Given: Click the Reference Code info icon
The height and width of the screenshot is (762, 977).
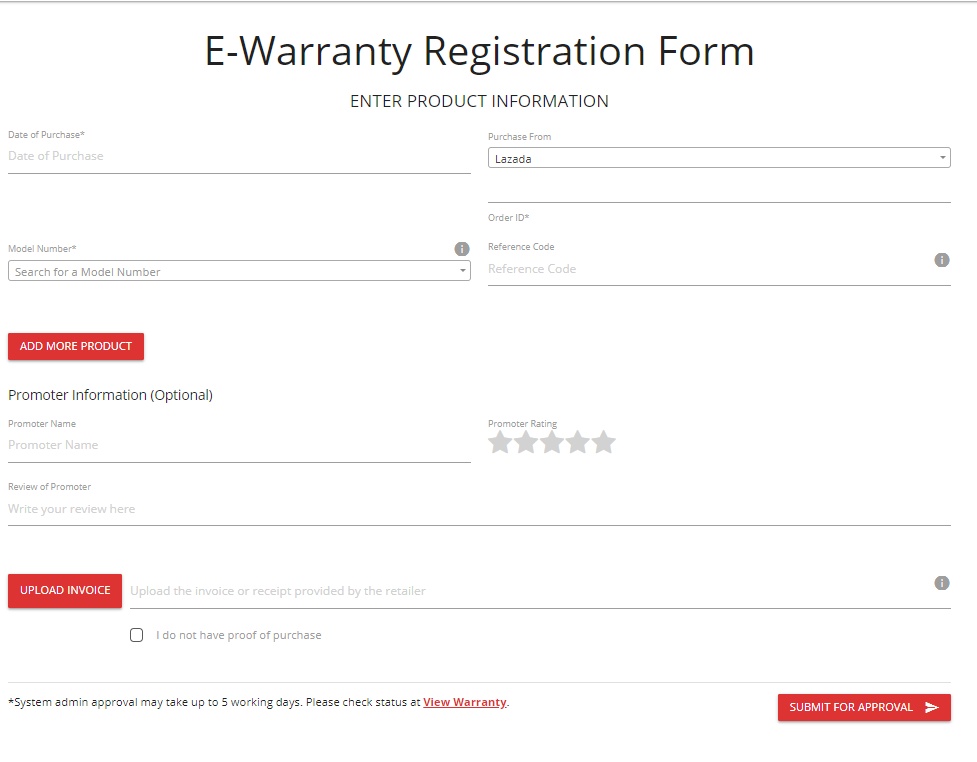Looking at the screenshot, I should click(941, 260).
